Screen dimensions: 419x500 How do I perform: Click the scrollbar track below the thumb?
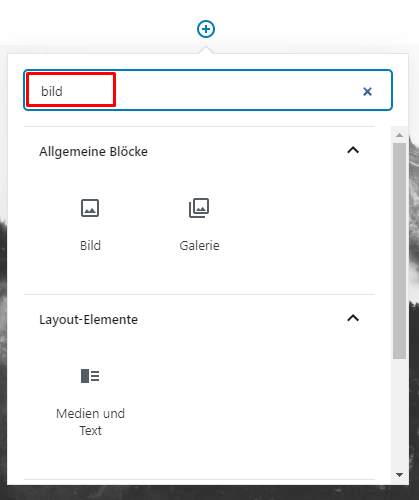(399, 413)
